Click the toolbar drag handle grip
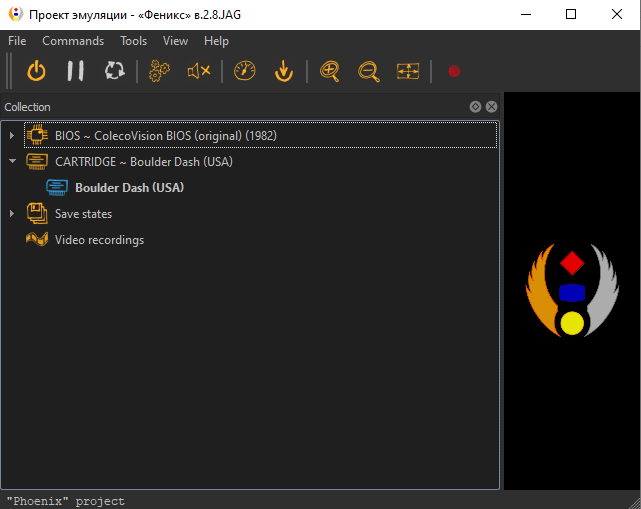This screenshot has width=641, height=509. coord(9,71)
